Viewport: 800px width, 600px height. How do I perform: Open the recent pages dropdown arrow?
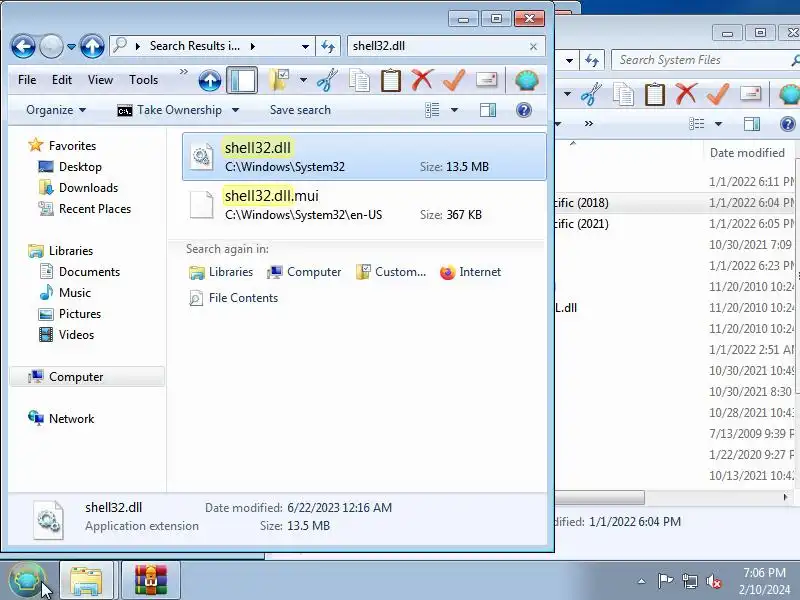tap(71, 46)
